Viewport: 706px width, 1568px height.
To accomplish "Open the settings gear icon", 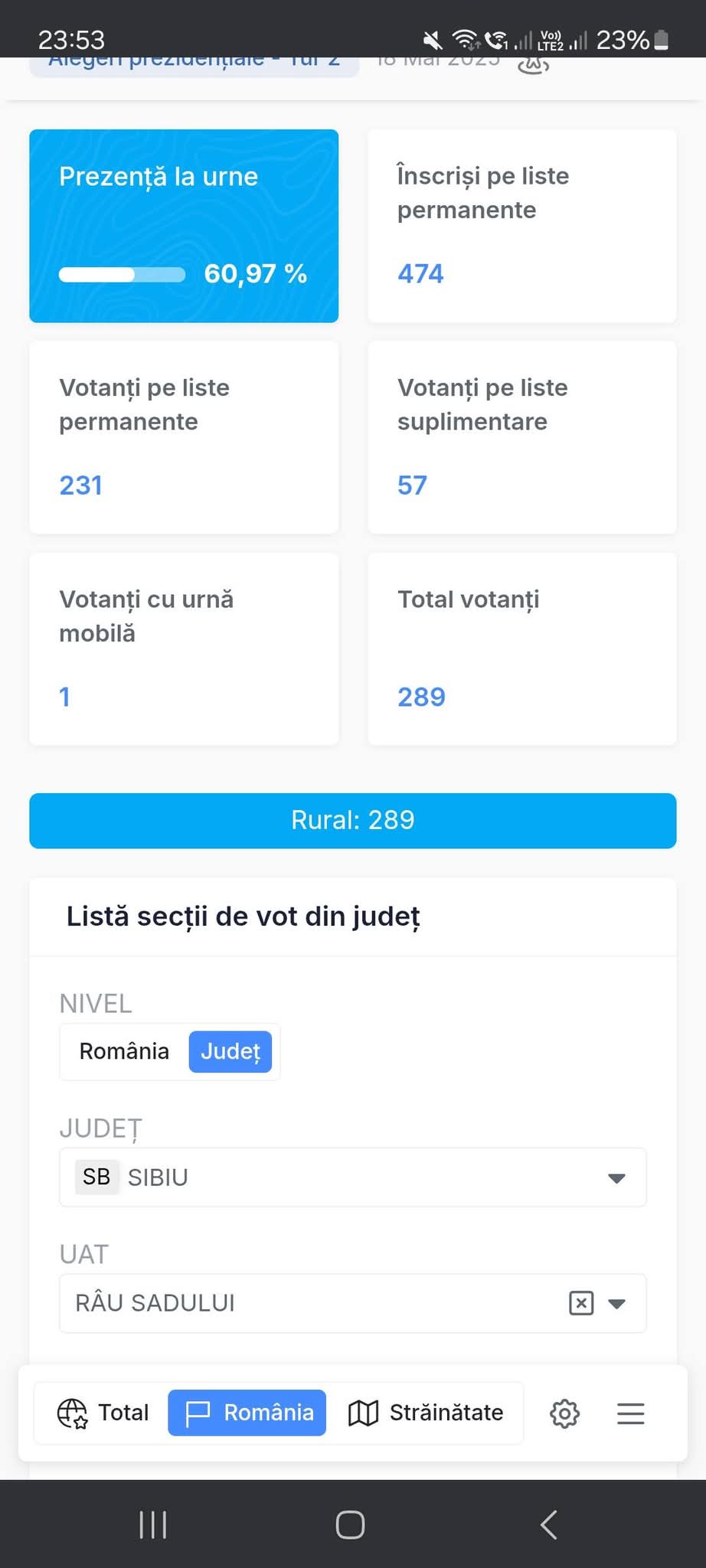I will click(x=564, y=1413).
